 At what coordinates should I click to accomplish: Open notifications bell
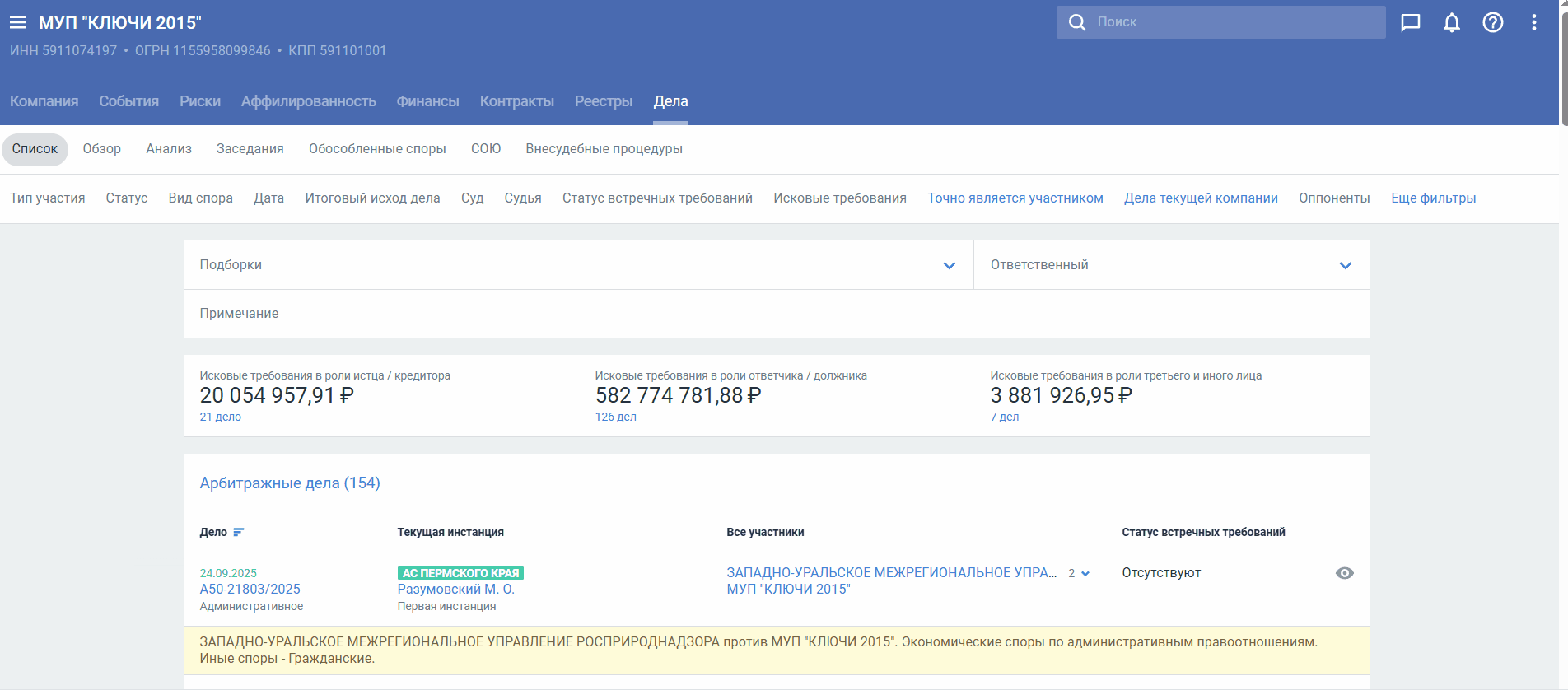(1452, 22)
